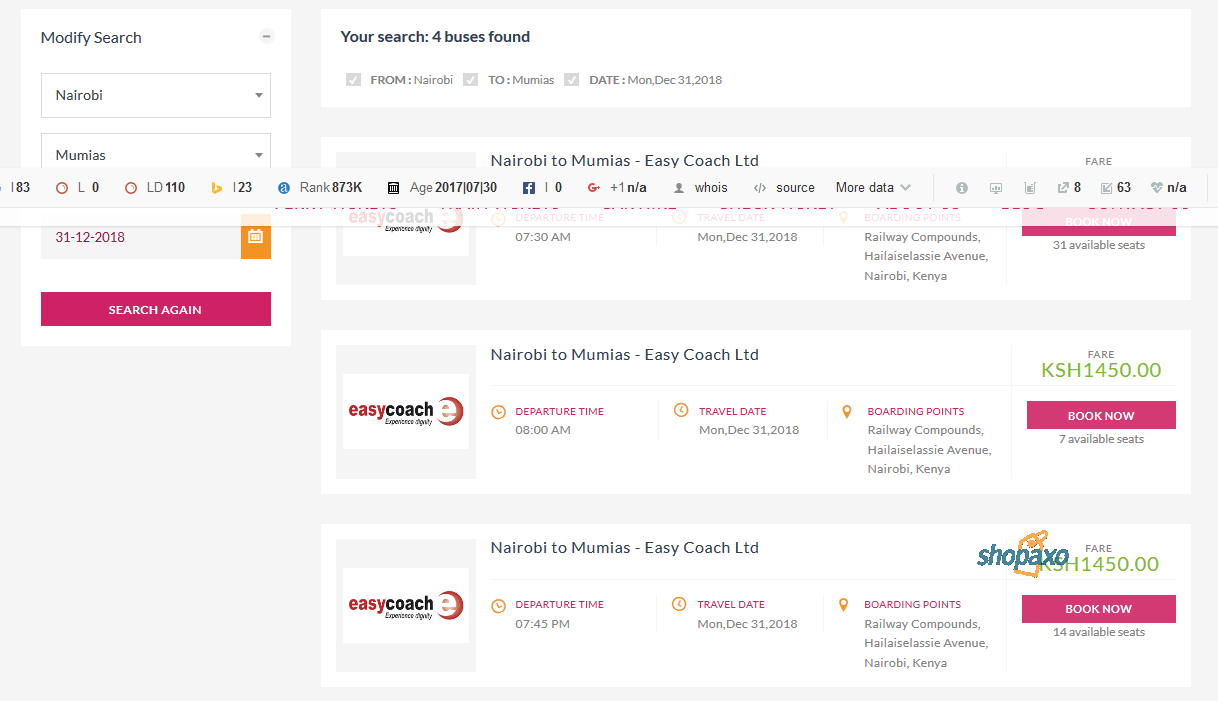Open the More data dropdown in SEO toolbar
This screenshot has height=701, width=1218.
tap(870, 187)
